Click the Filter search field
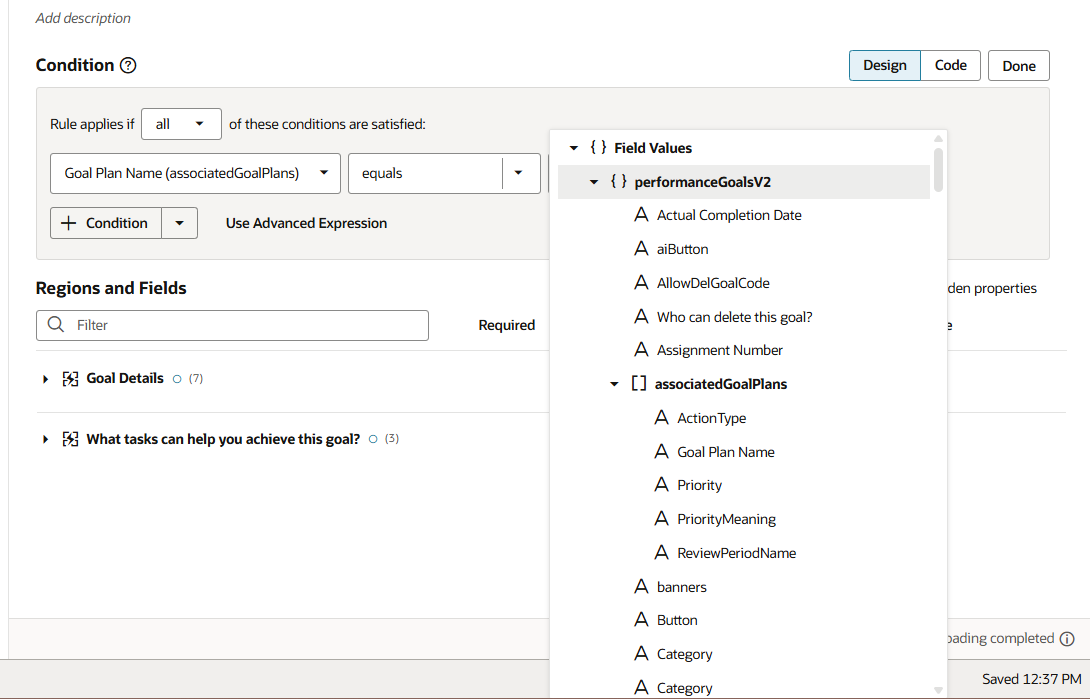This screenshot has height=699, width=1090. 232,325
